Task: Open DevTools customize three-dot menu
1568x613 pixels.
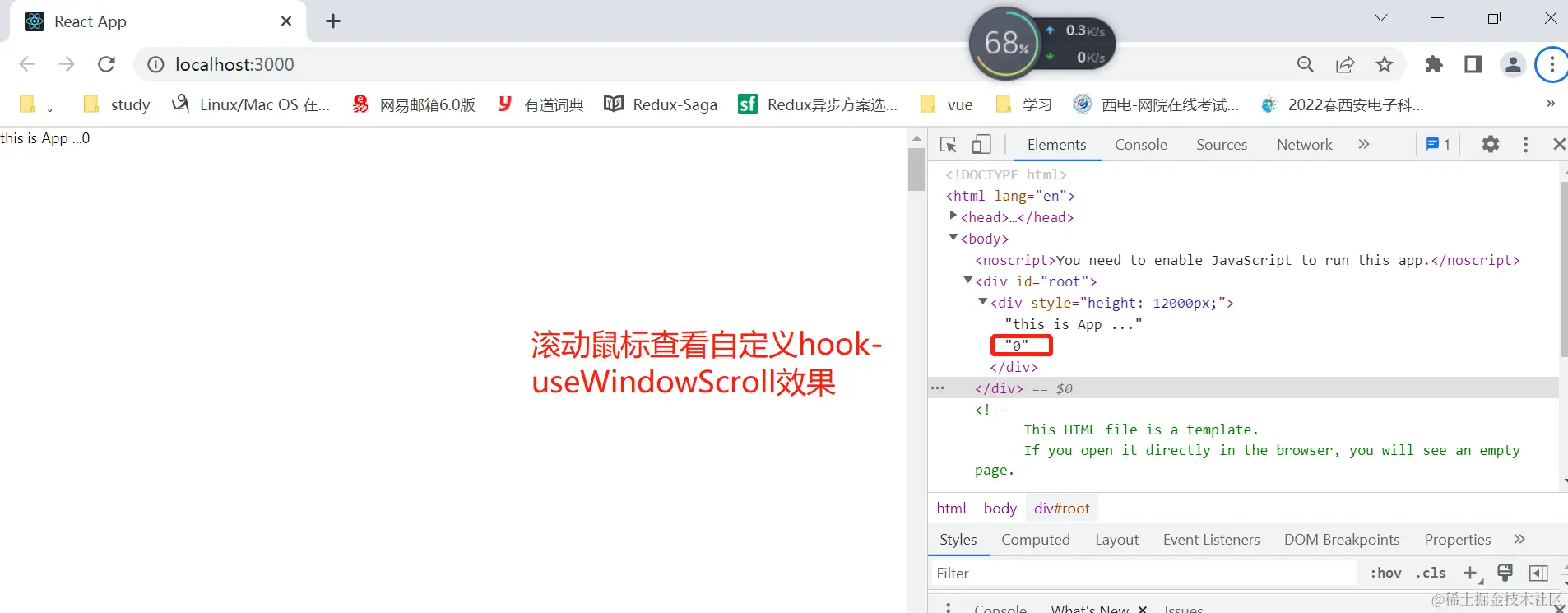Action: (x=1525, y=144)
